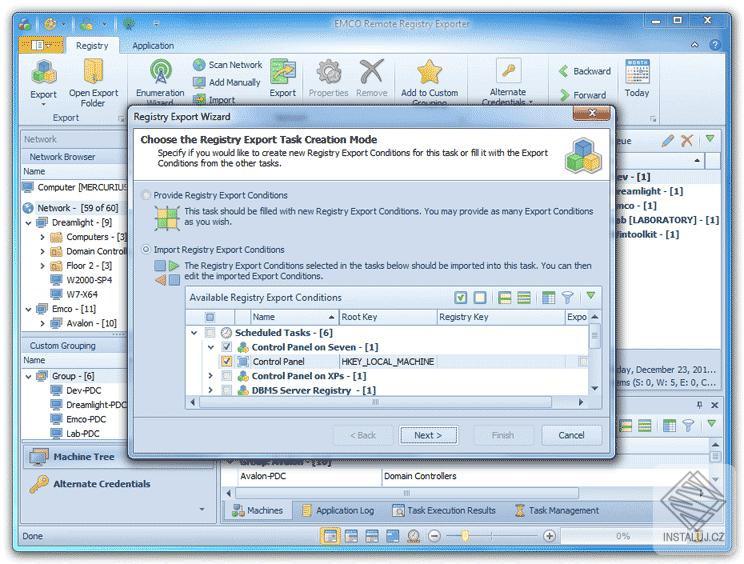Image resolution: width=744 pixels, height=564 pixels.
Task: Uncheck Control Panel on Seven checkbox
Action: point(227,347)
